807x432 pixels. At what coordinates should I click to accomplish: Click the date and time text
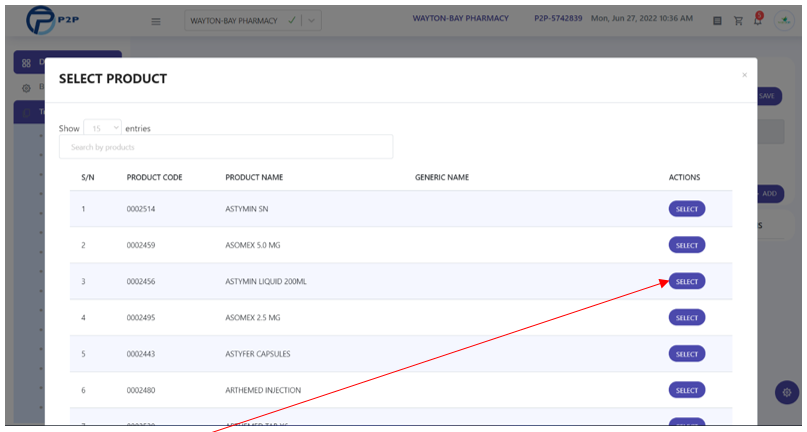(x=642, y=18)
